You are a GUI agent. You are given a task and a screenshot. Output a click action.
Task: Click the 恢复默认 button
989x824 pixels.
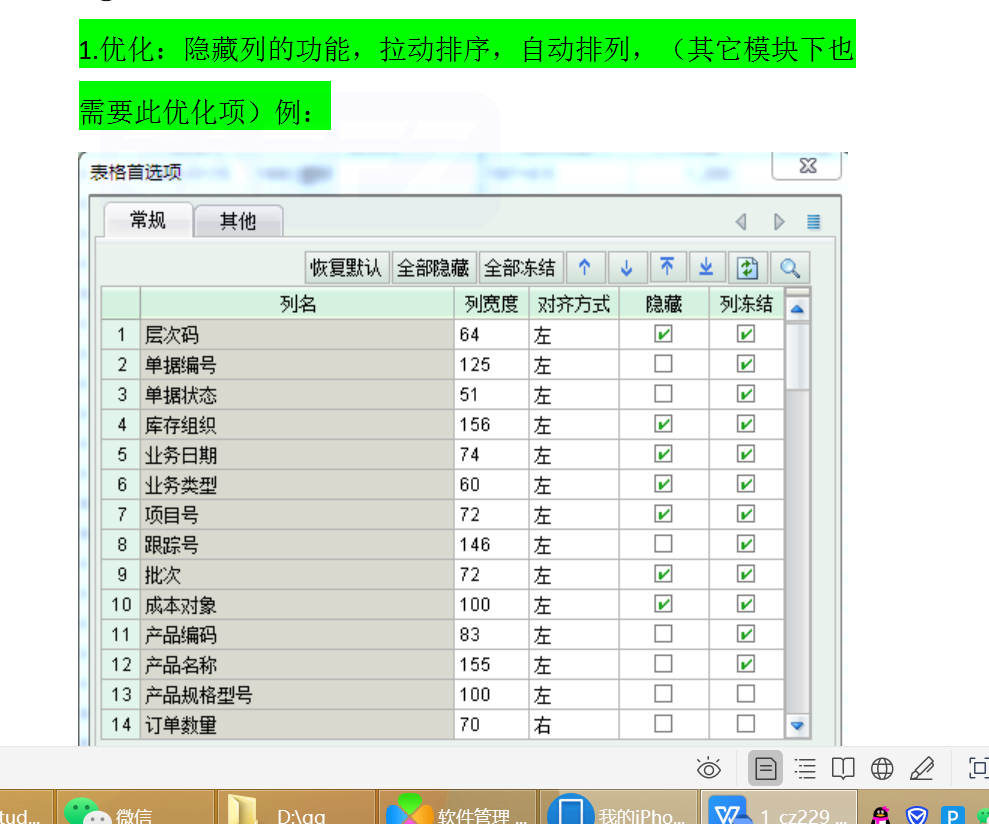click(346, 267)
